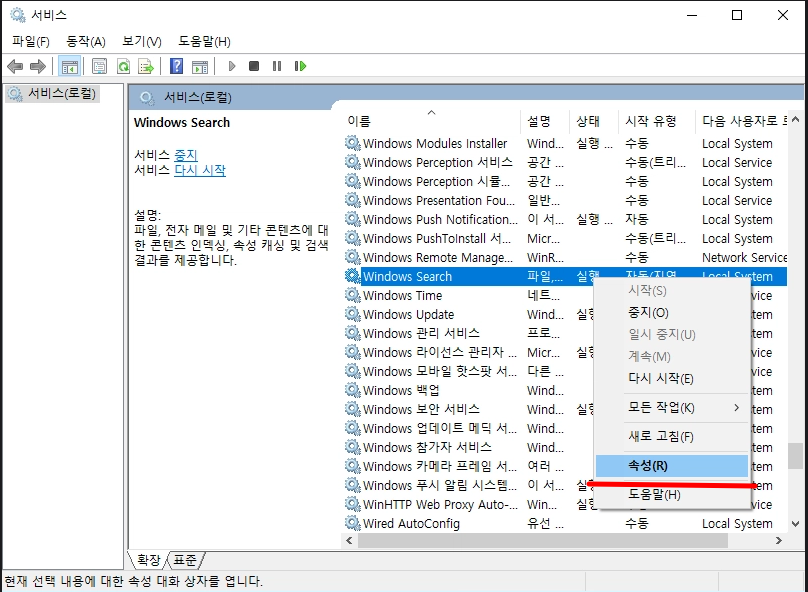Open the 파일(F) menu
Image resolution: width=808 pixels, height=592 pixels.
click(31, 41)
